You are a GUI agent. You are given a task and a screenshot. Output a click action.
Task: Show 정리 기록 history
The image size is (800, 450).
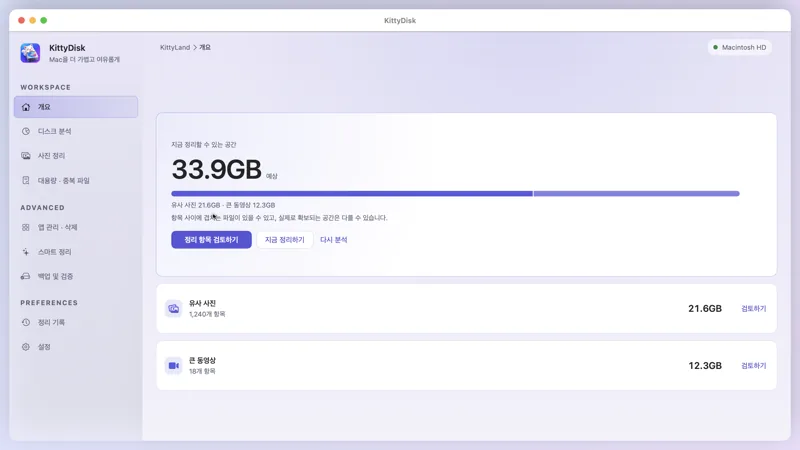coord(76,322)
